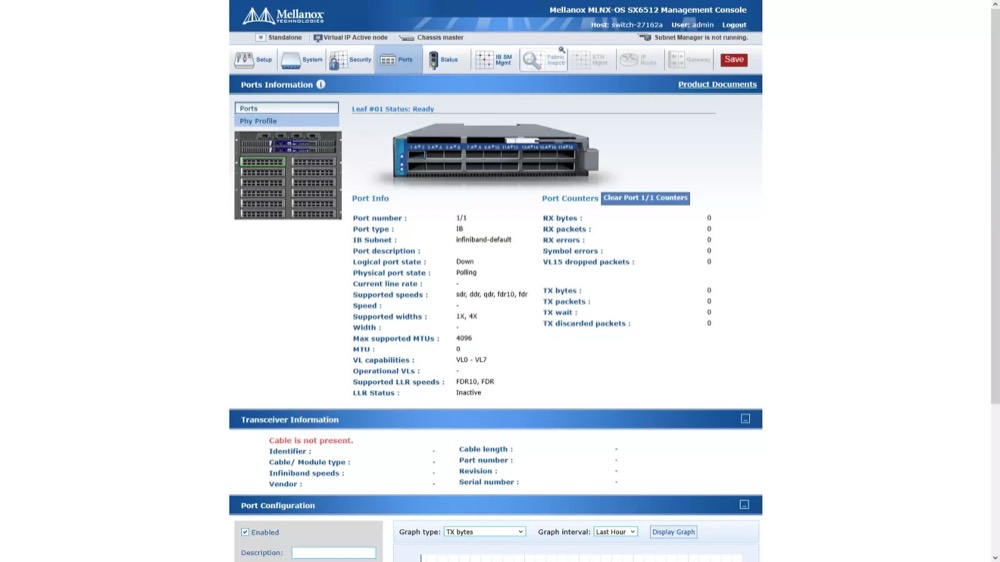Click the port Description input field
Screen dimensions: 1000x562
click(334, 552)
